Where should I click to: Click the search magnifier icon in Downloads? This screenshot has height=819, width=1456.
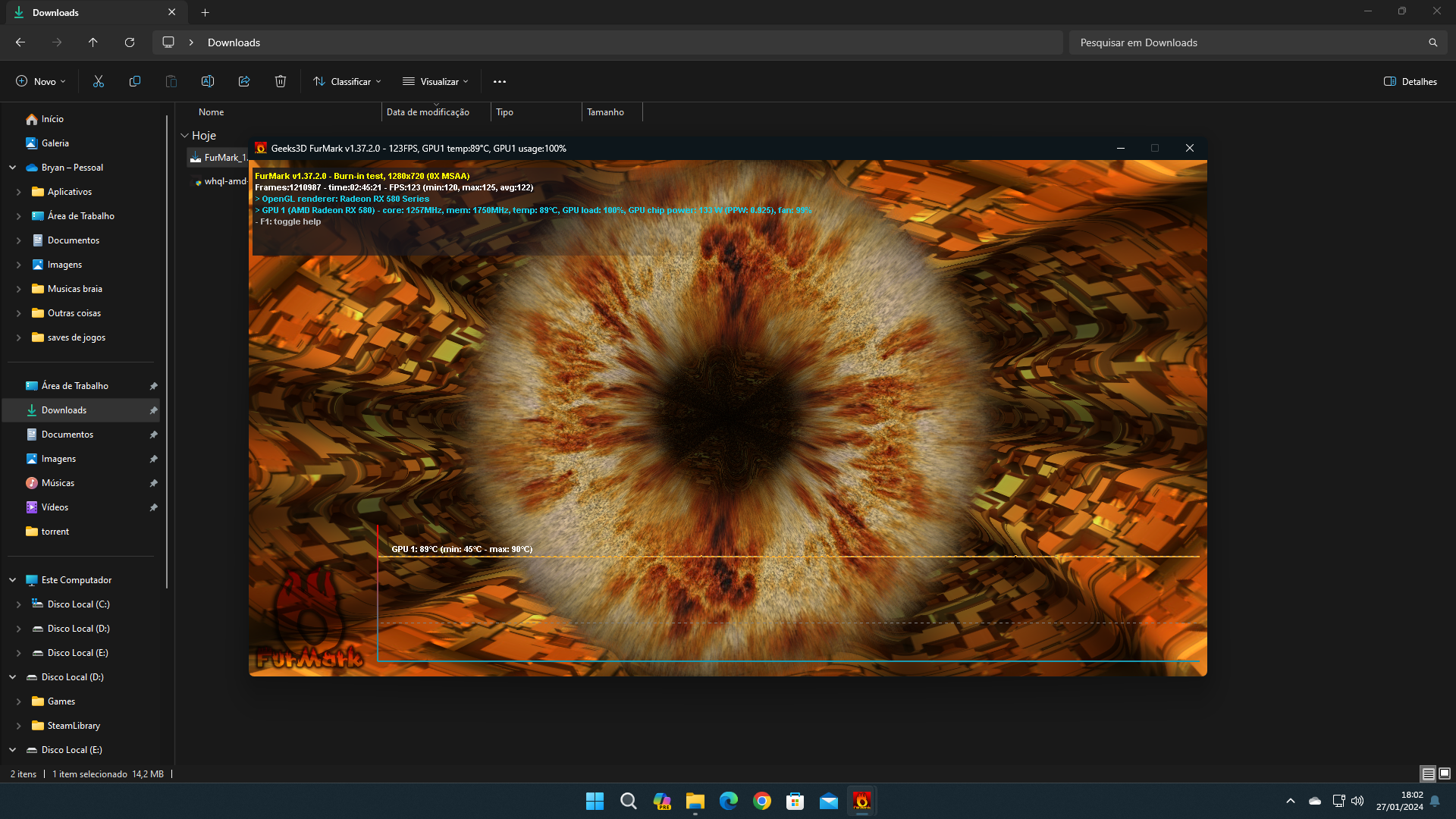(x=1433, y=42)
